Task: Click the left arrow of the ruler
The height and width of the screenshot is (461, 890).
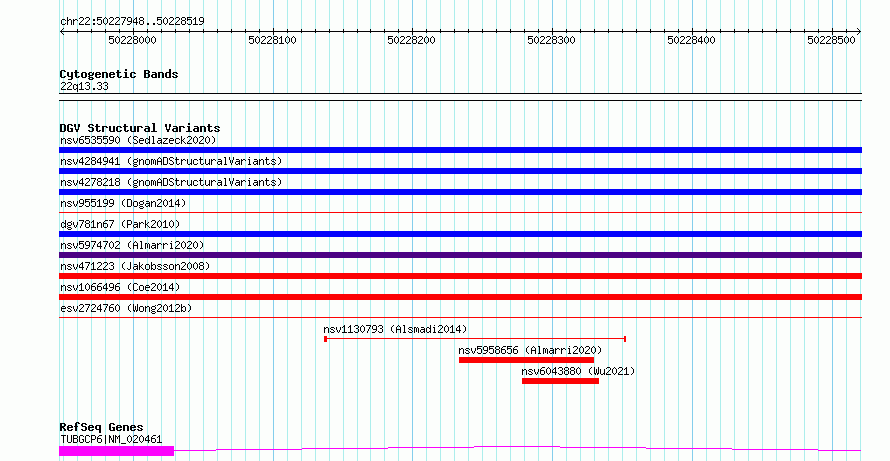Action: pyautogui.click(x=62, y=32)
